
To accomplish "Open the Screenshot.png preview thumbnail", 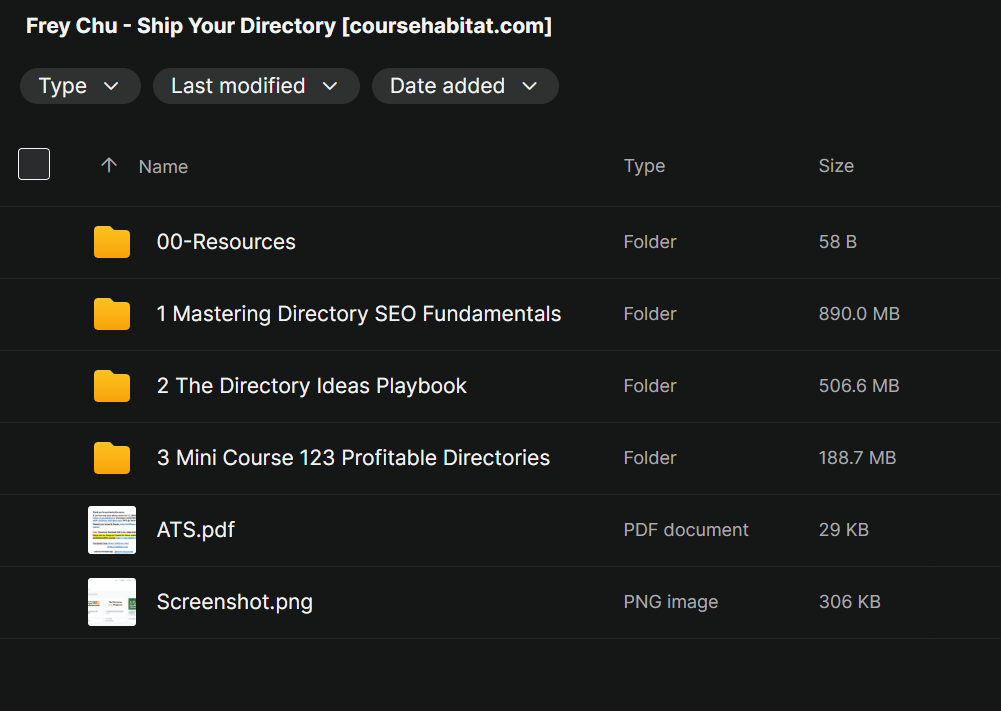I will (x=112, y=602).
